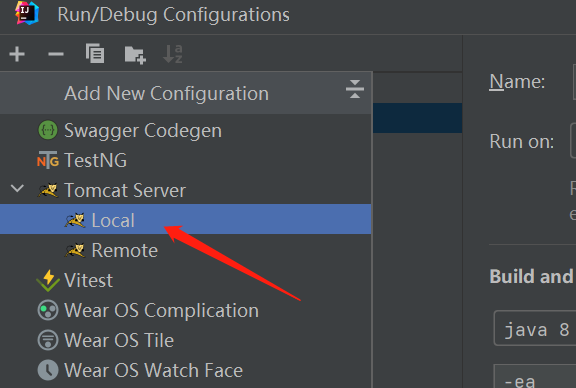
Task: Collapse the Tomcat Server tree node chevron
Action: 17,188
